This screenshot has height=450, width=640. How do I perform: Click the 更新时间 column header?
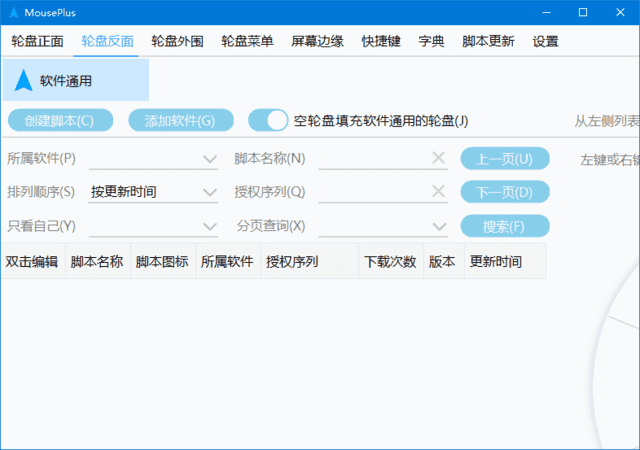[x=496, y=262]
